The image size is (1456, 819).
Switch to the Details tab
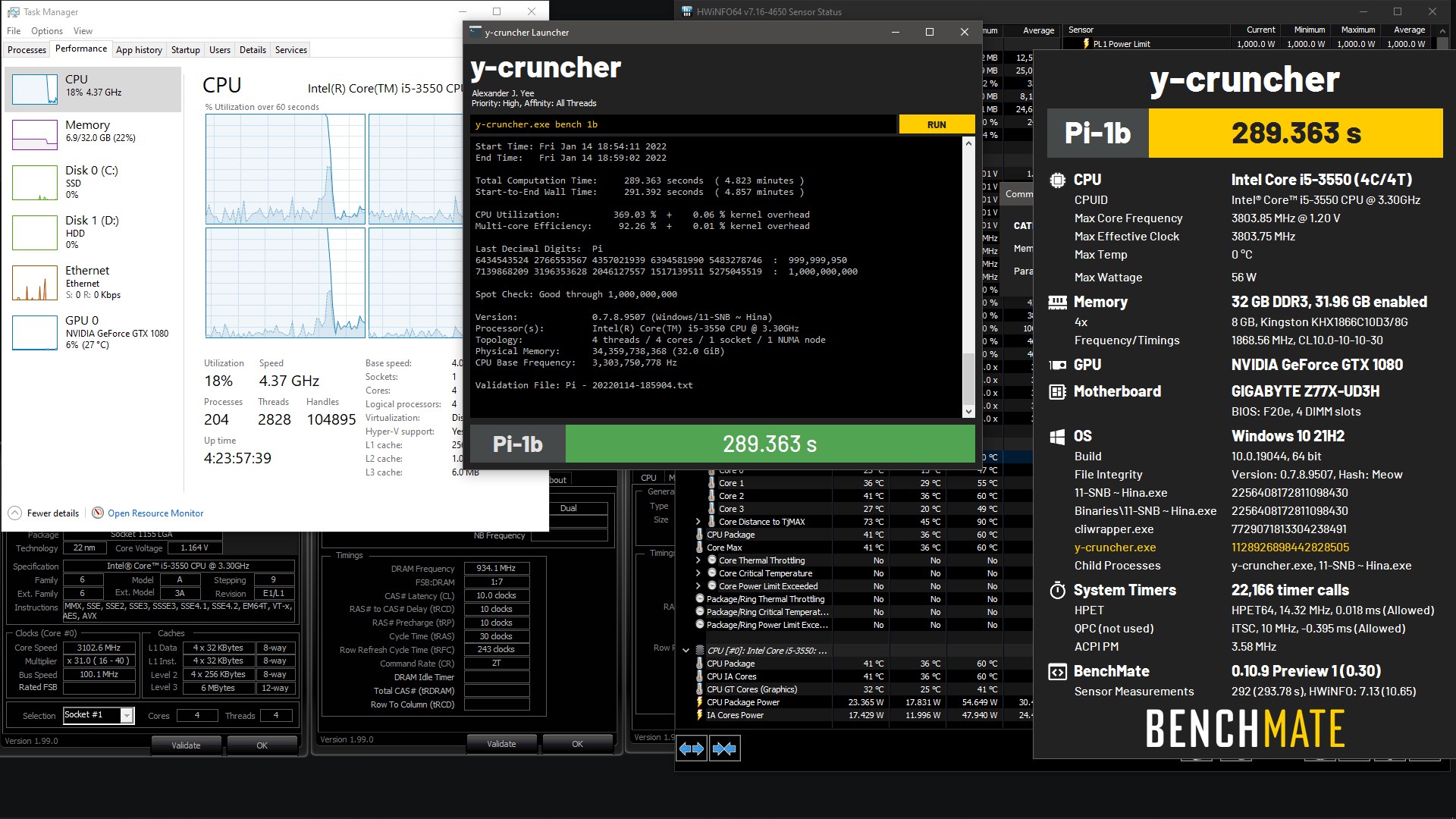click(253, 50)
